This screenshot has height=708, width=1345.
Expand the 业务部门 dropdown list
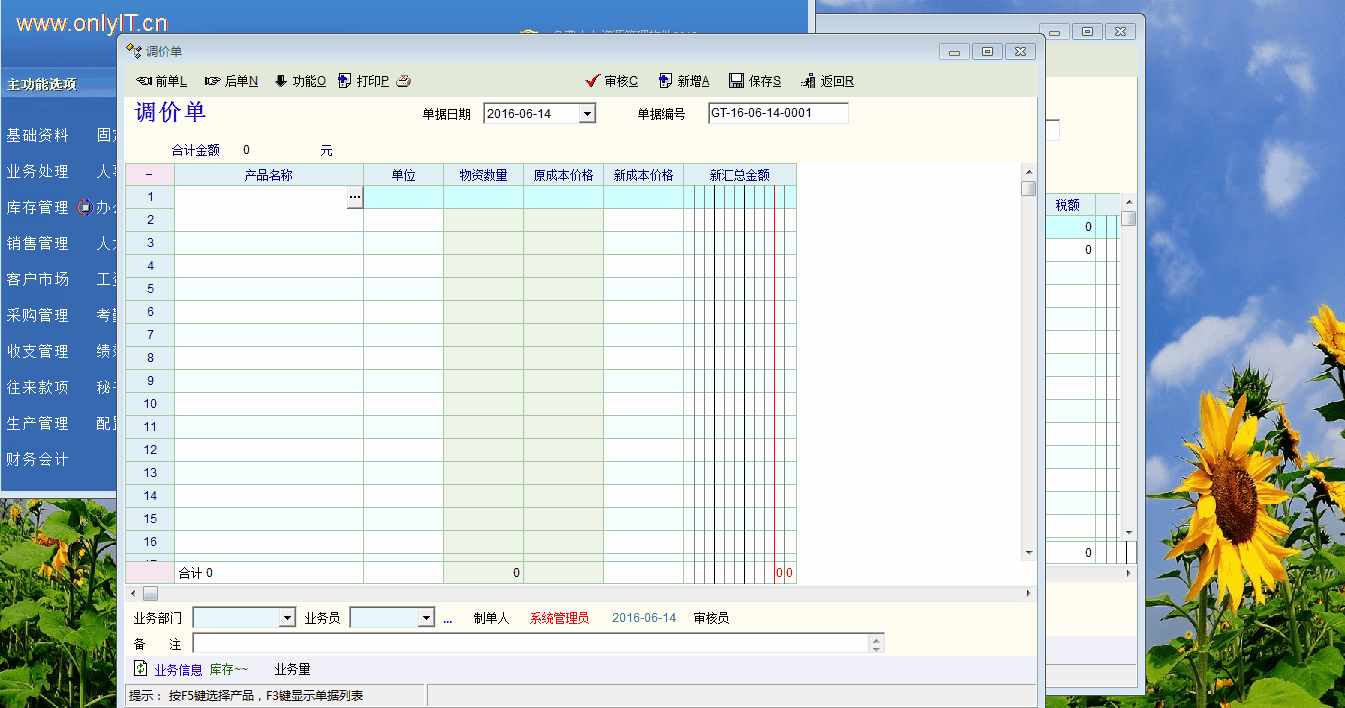pos(288,619)
